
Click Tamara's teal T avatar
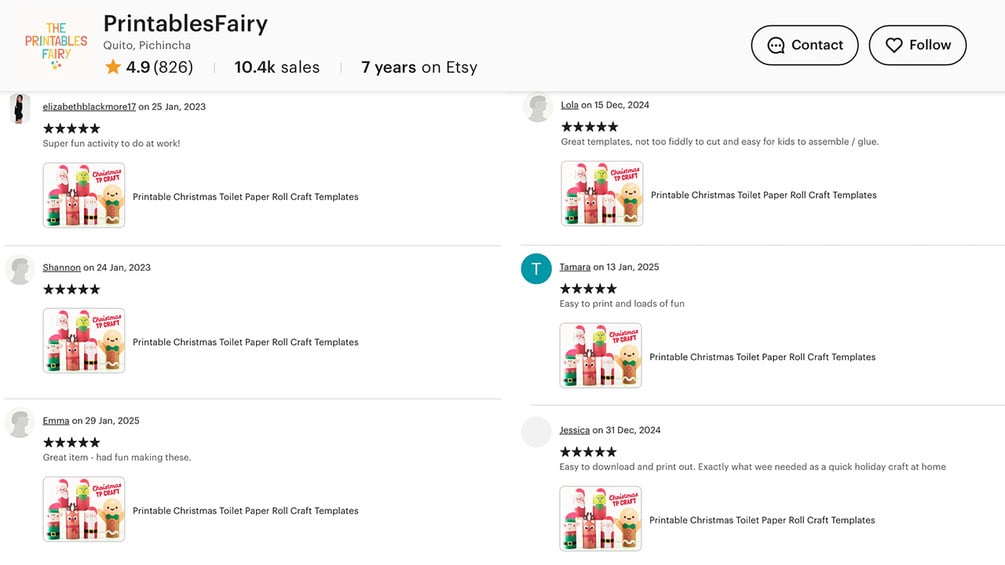pos(537,269)
